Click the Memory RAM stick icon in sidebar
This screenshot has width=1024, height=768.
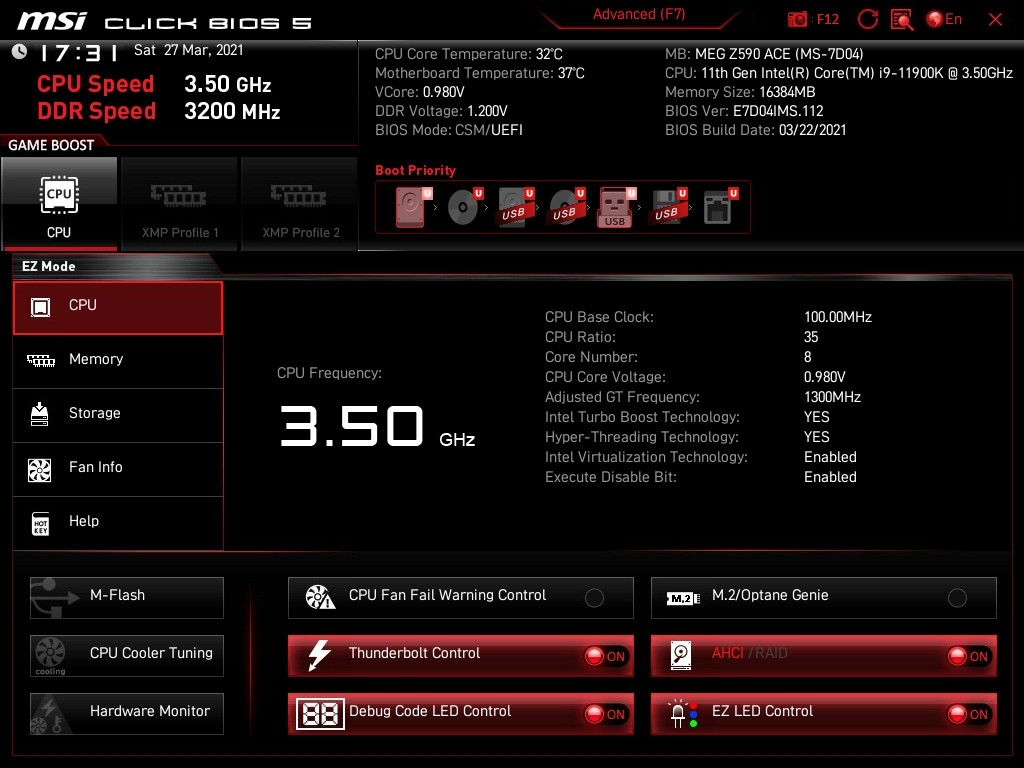[x=40, y=360]
